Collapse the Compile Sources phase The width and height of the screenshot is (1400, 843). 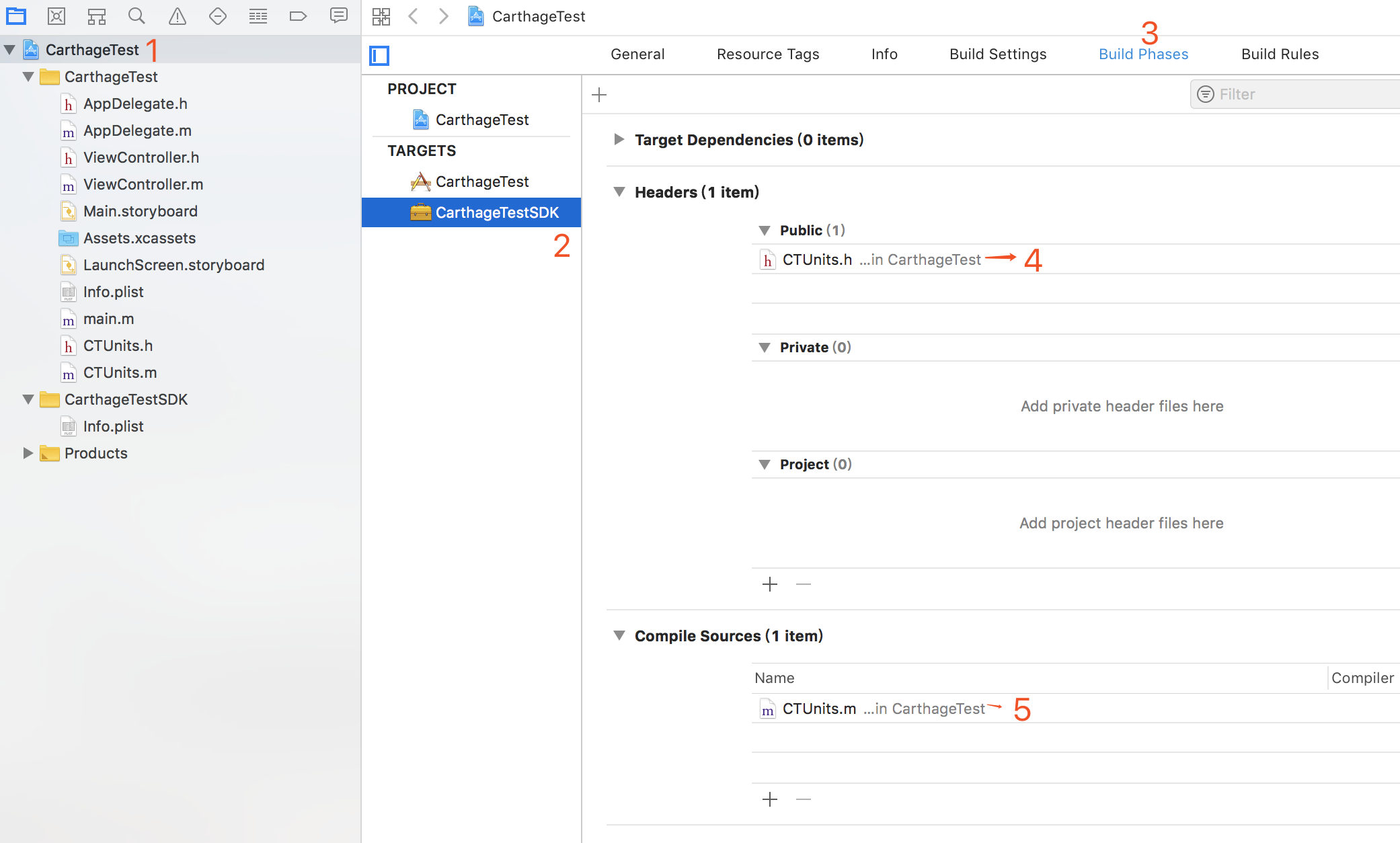tap(619, 635)
